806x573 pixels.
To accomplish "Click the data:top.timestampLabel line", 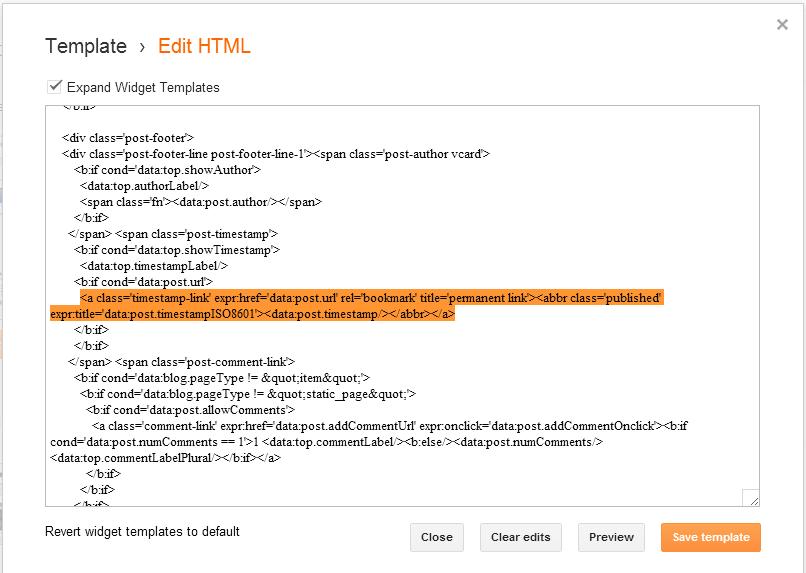I will point(154,266).
